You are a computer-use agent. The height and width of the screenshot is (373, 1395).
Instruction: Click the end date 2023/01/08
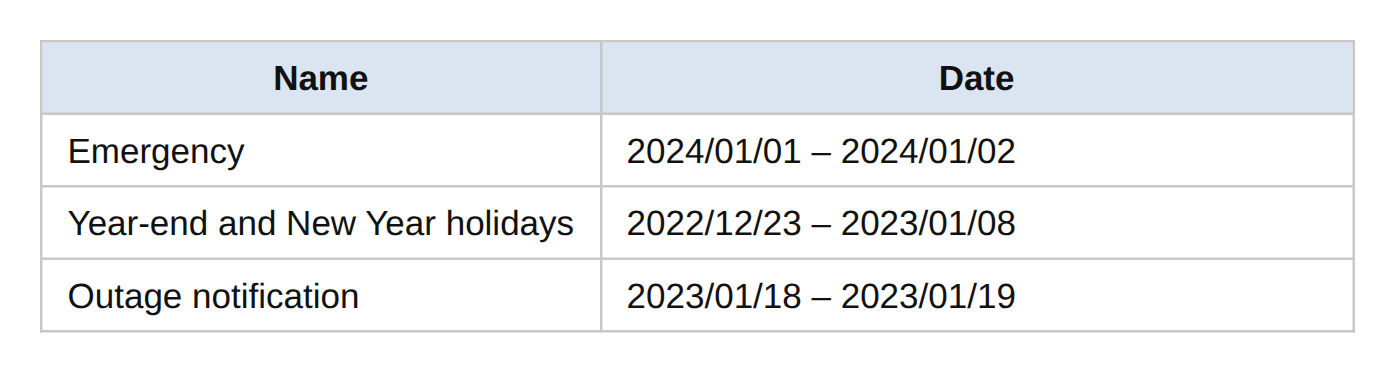(928, 223)
